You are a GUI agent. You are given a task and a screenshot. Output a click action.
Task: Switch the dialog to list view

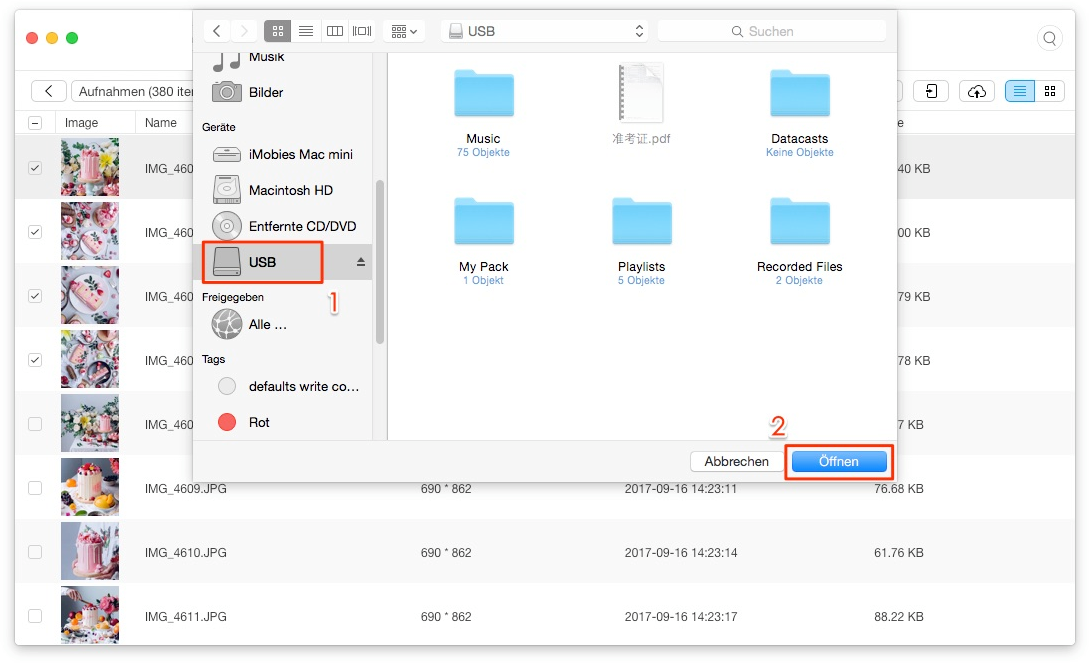pos(306,30)
